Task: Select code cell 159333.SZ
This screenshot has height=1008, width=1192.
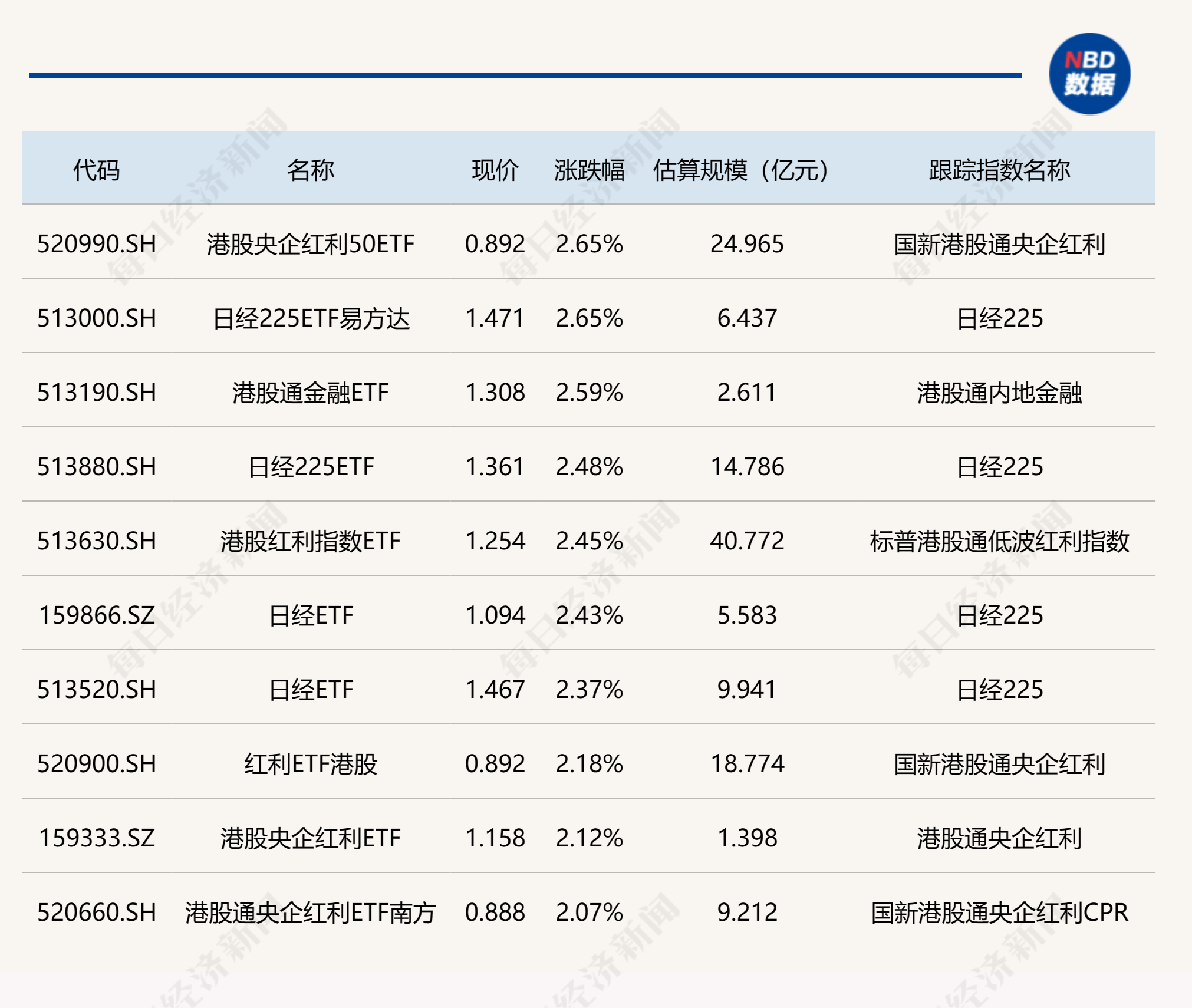Action: [97, 838]
